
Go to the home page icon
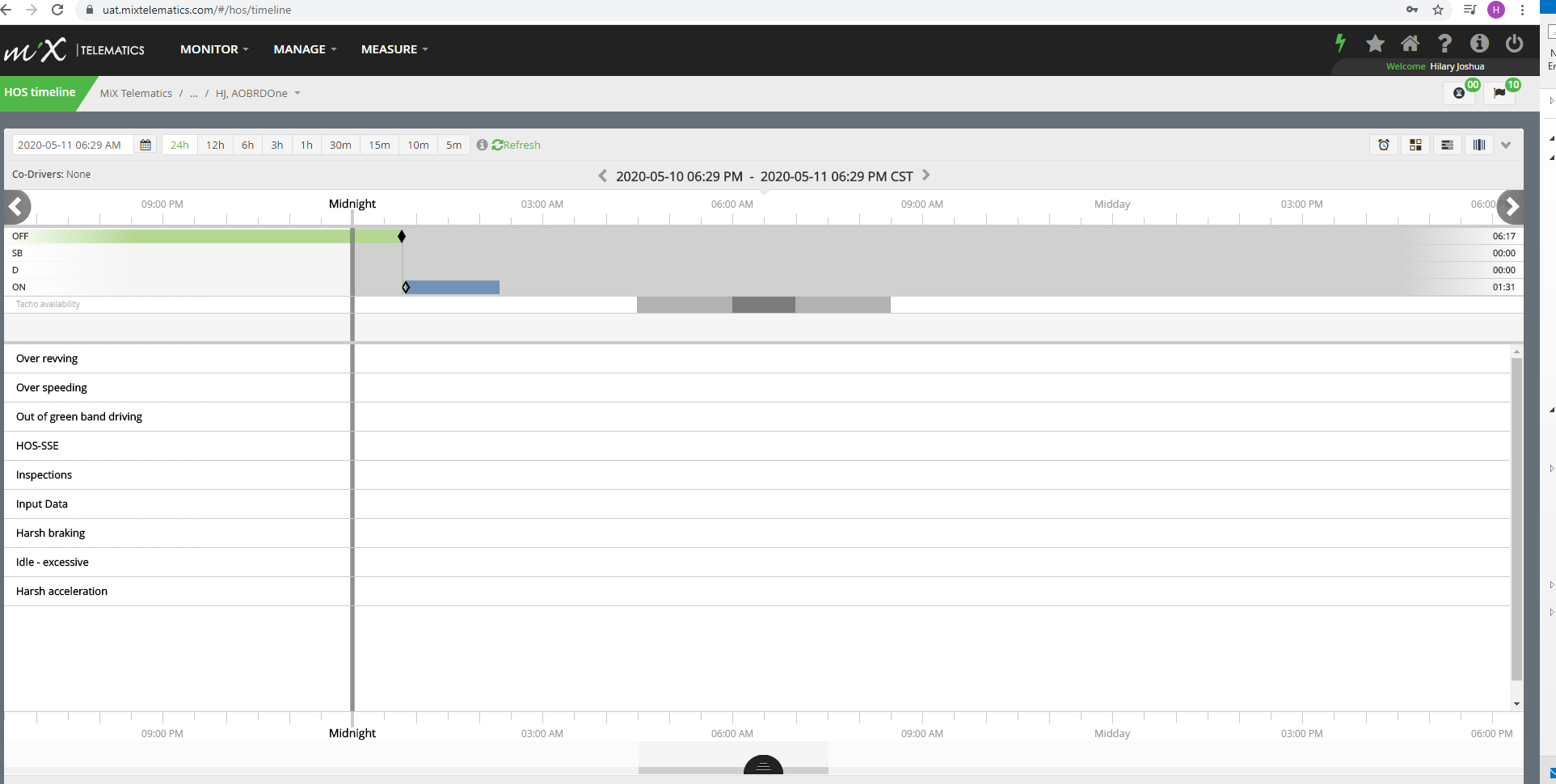tap(1410, 44)
